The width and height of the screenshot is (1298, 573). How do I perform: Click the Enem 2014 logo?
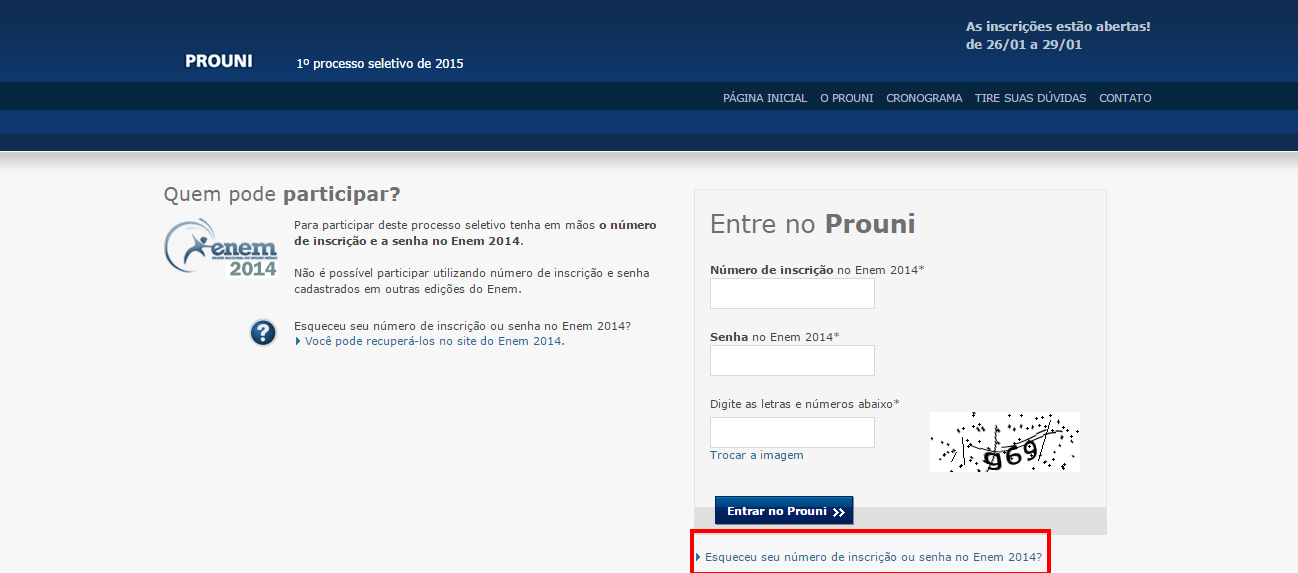(221, 247)
